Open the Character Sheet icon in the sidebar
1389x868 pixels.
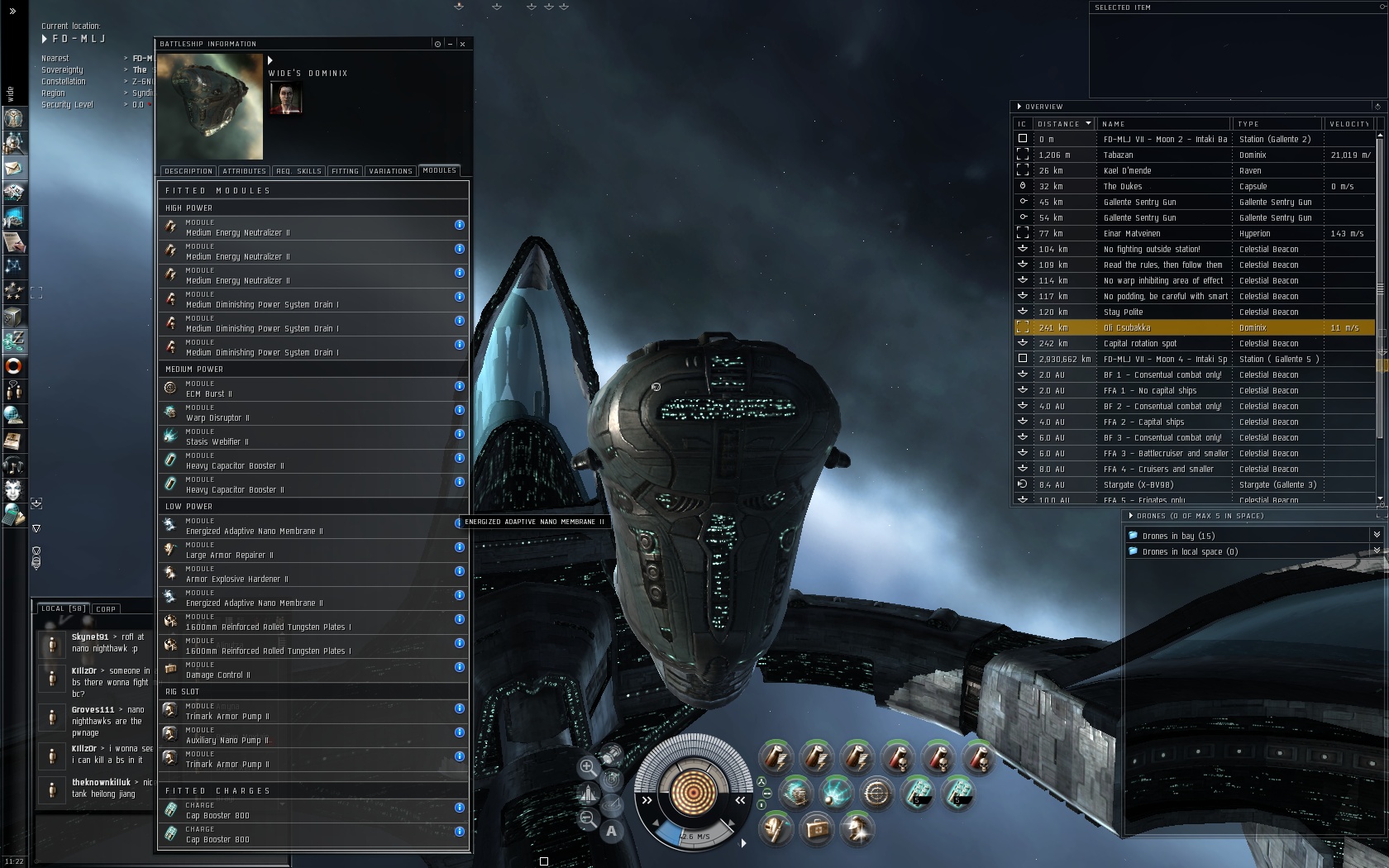(14, 118)
